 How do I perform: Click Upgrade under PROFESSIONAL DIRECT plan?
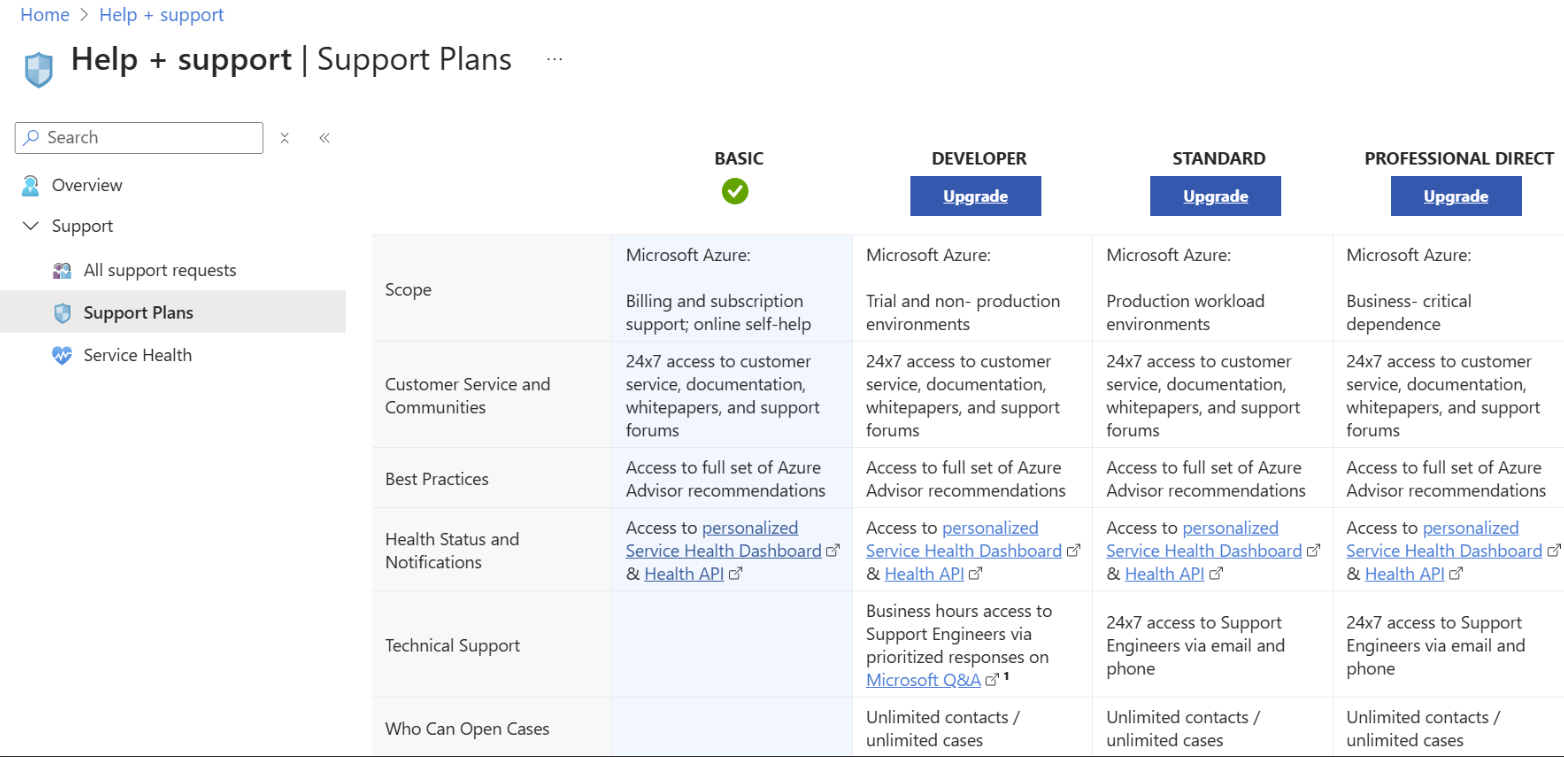[x=1456, y=196]
